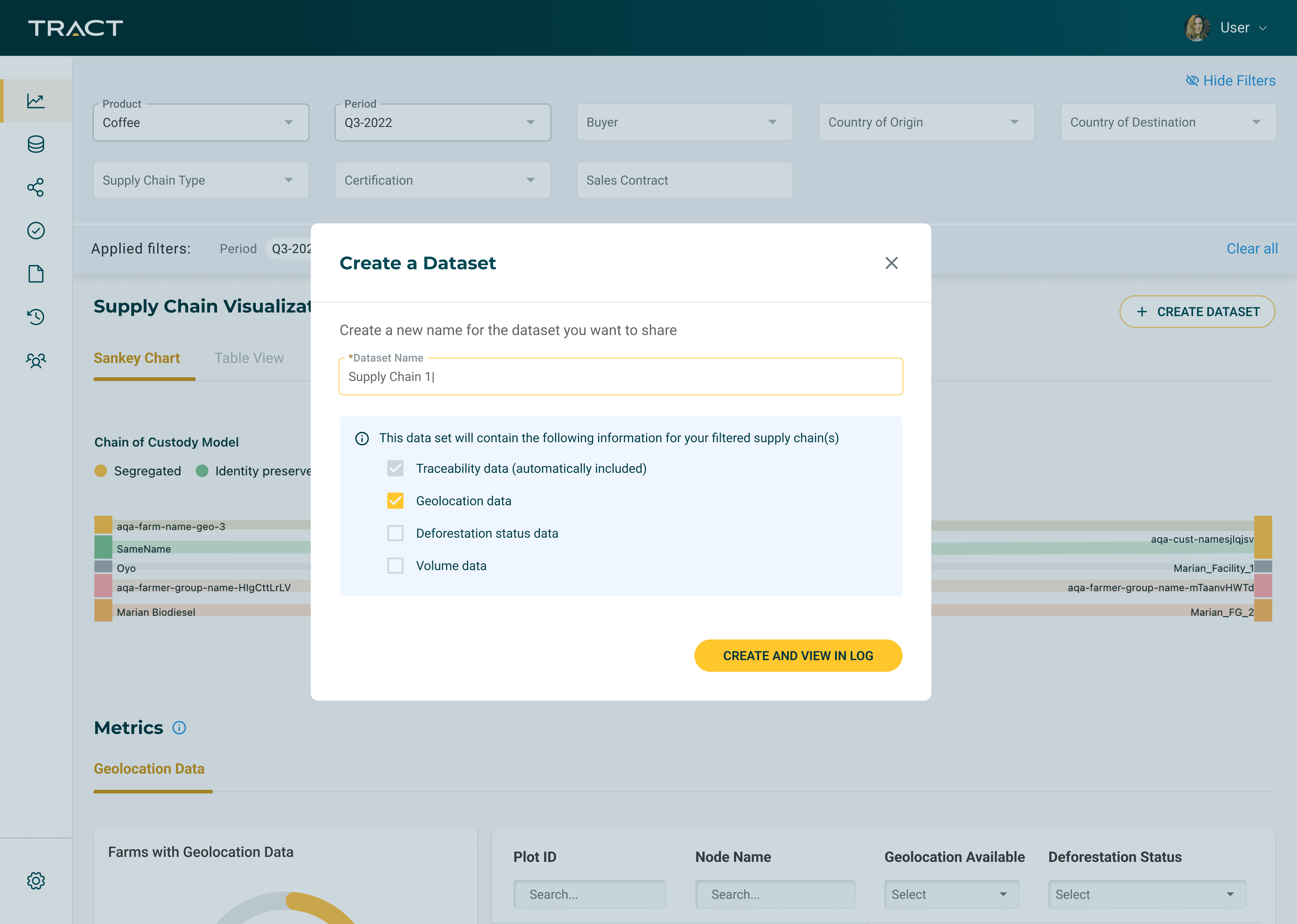Viewport: 1297px width, 924px height.
Task: Click the user avatar photo
Action: (1197, 28)
